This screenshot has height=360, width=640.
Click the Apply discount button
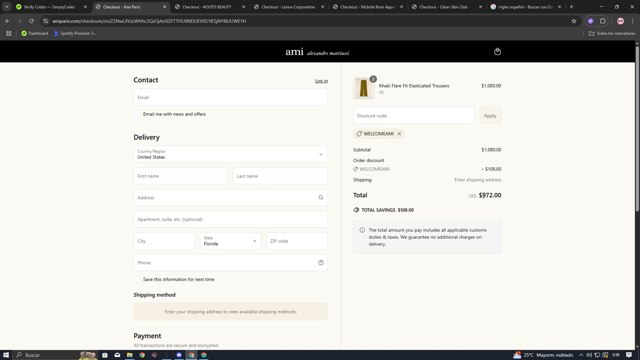[490, 116]
